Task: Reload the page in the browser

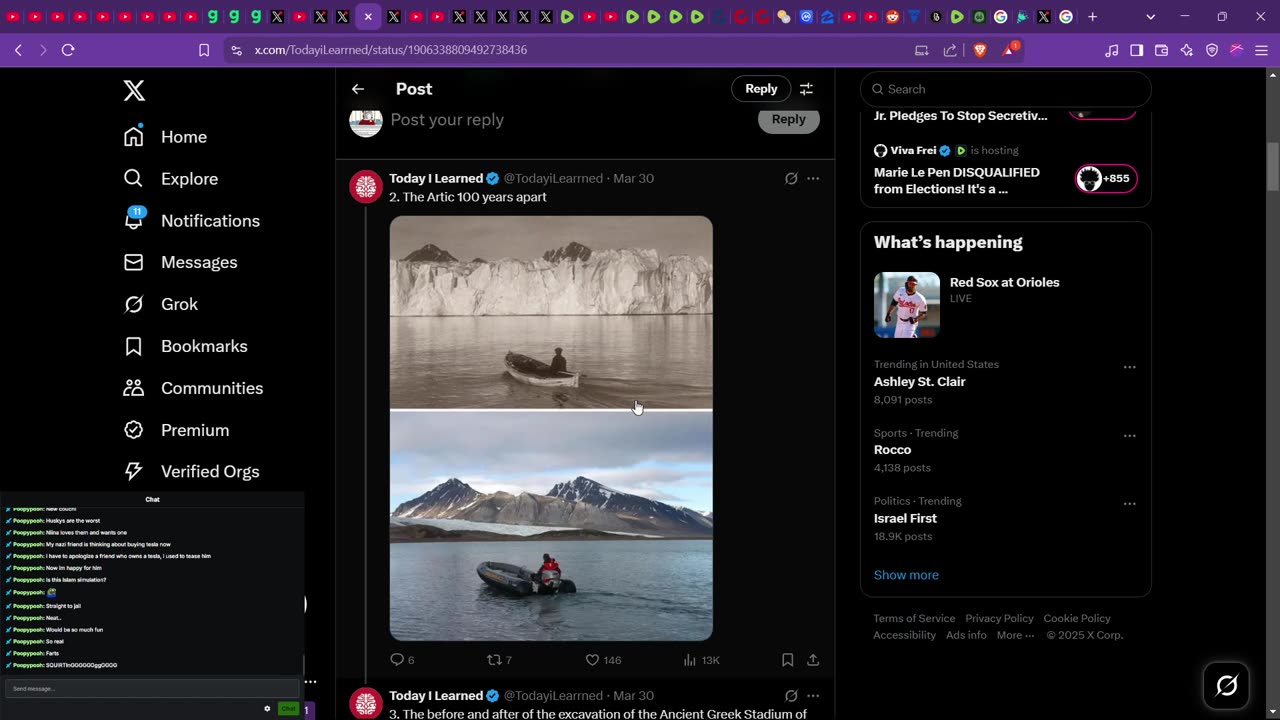Action: (68, 50)
